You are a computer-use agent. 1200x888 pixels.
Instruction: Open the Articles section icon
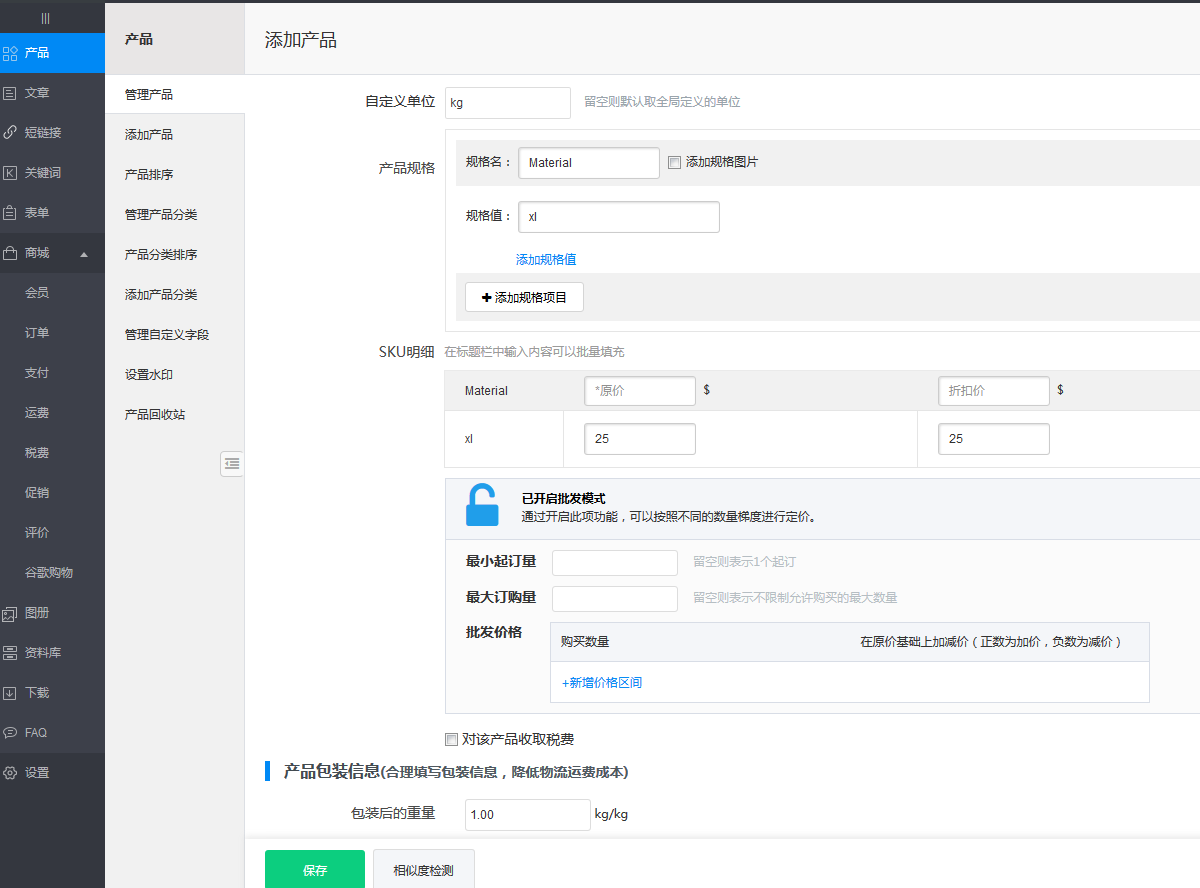pos(10,93)
